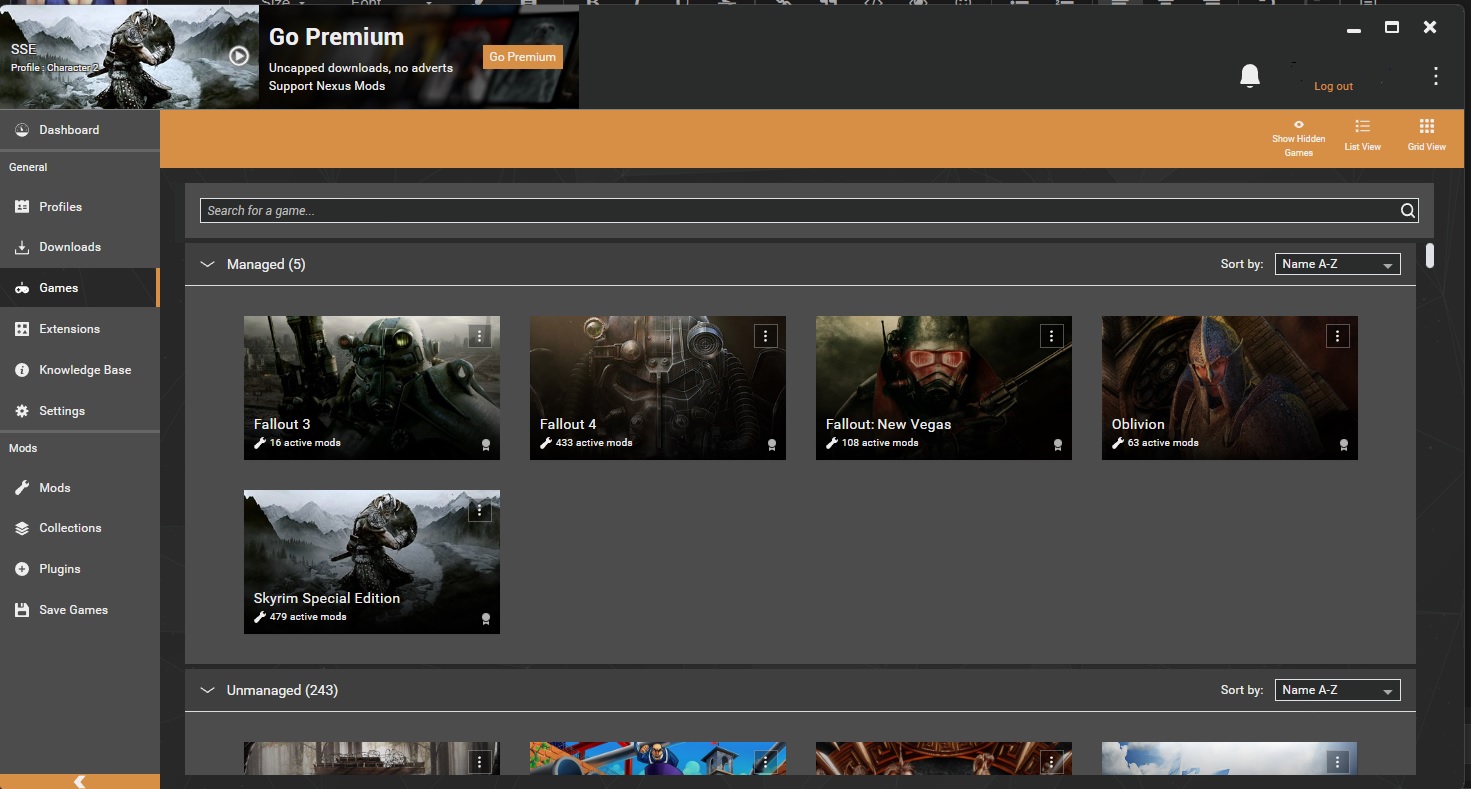Toggle Show Hidden Games

coord(1299,138)
